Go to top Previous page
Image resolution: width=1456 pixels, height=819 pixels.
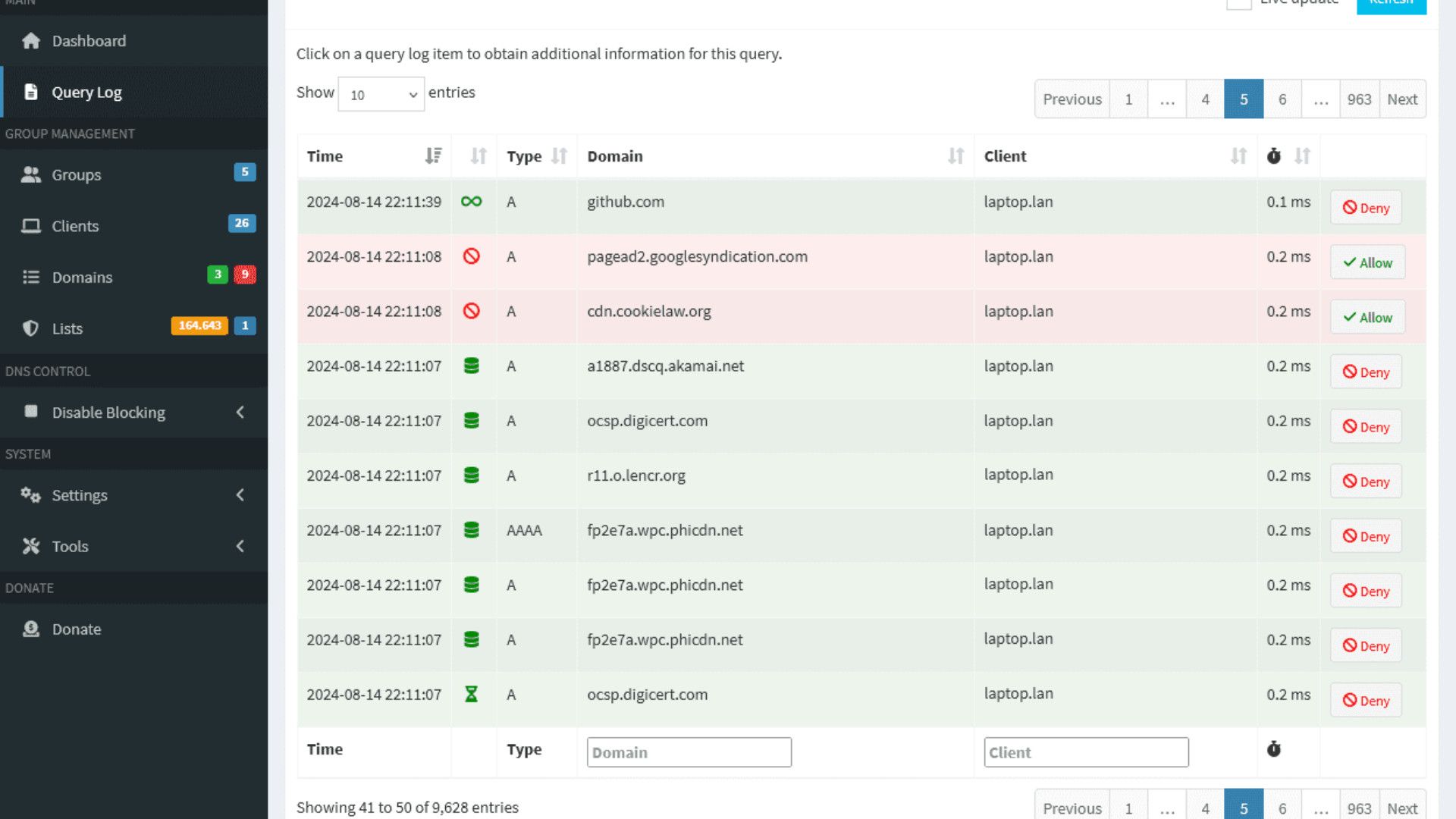coord(1072,99)
